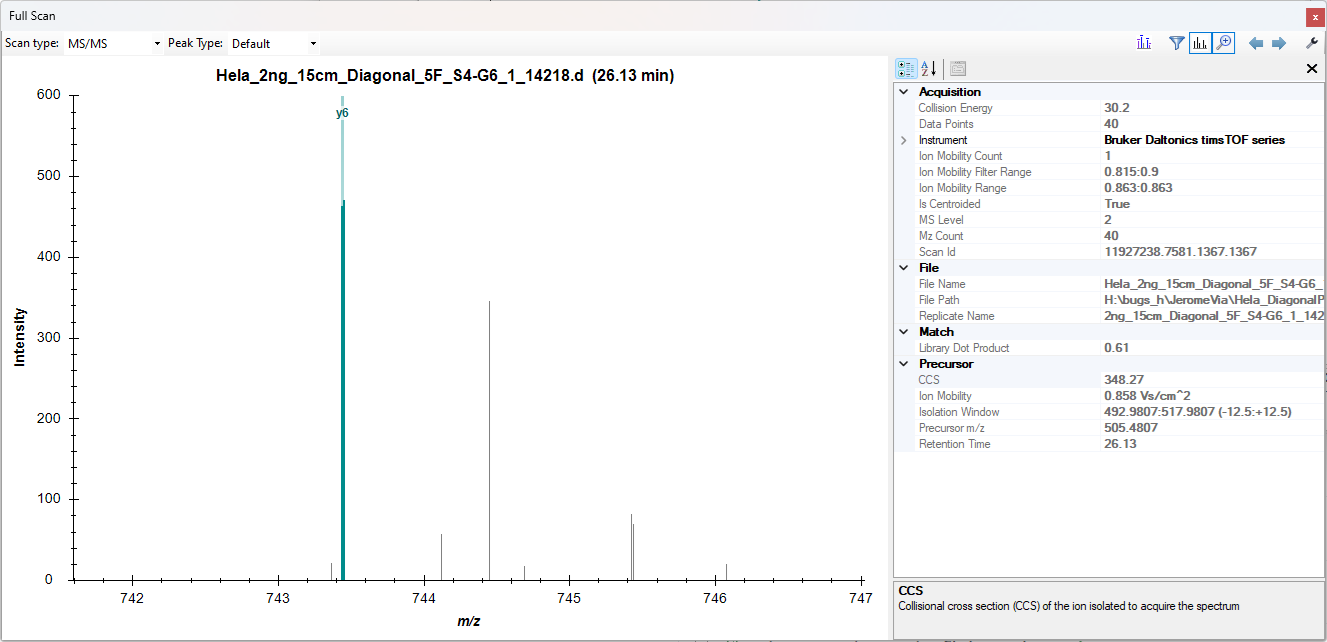The image size is (1327, 642).
Task: Click the Collision Energy value field
Action: (x=1210, y=108)
